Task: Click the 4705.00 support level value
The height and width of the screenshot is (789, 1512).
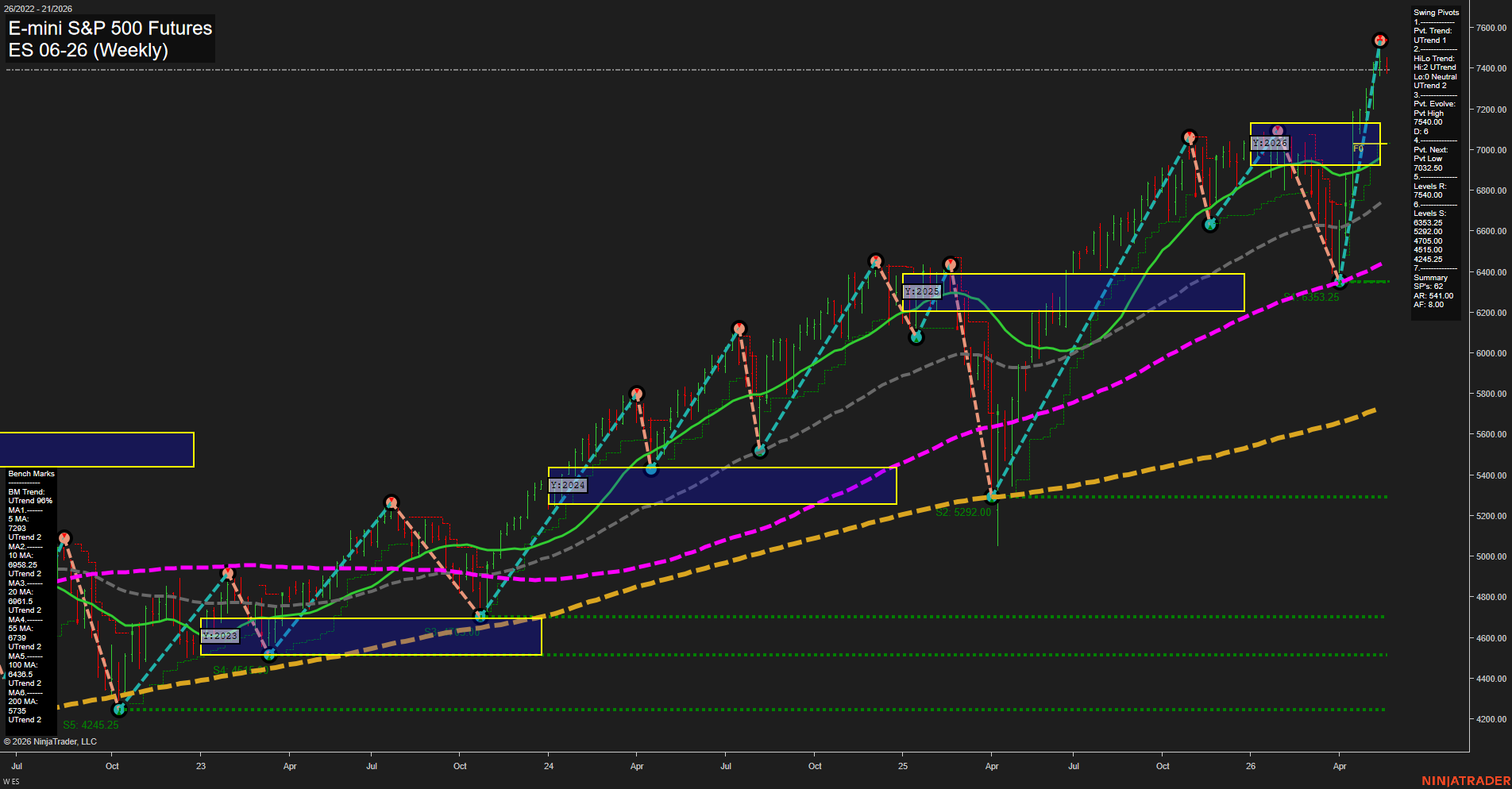Action: click(x=1428, y=241)
